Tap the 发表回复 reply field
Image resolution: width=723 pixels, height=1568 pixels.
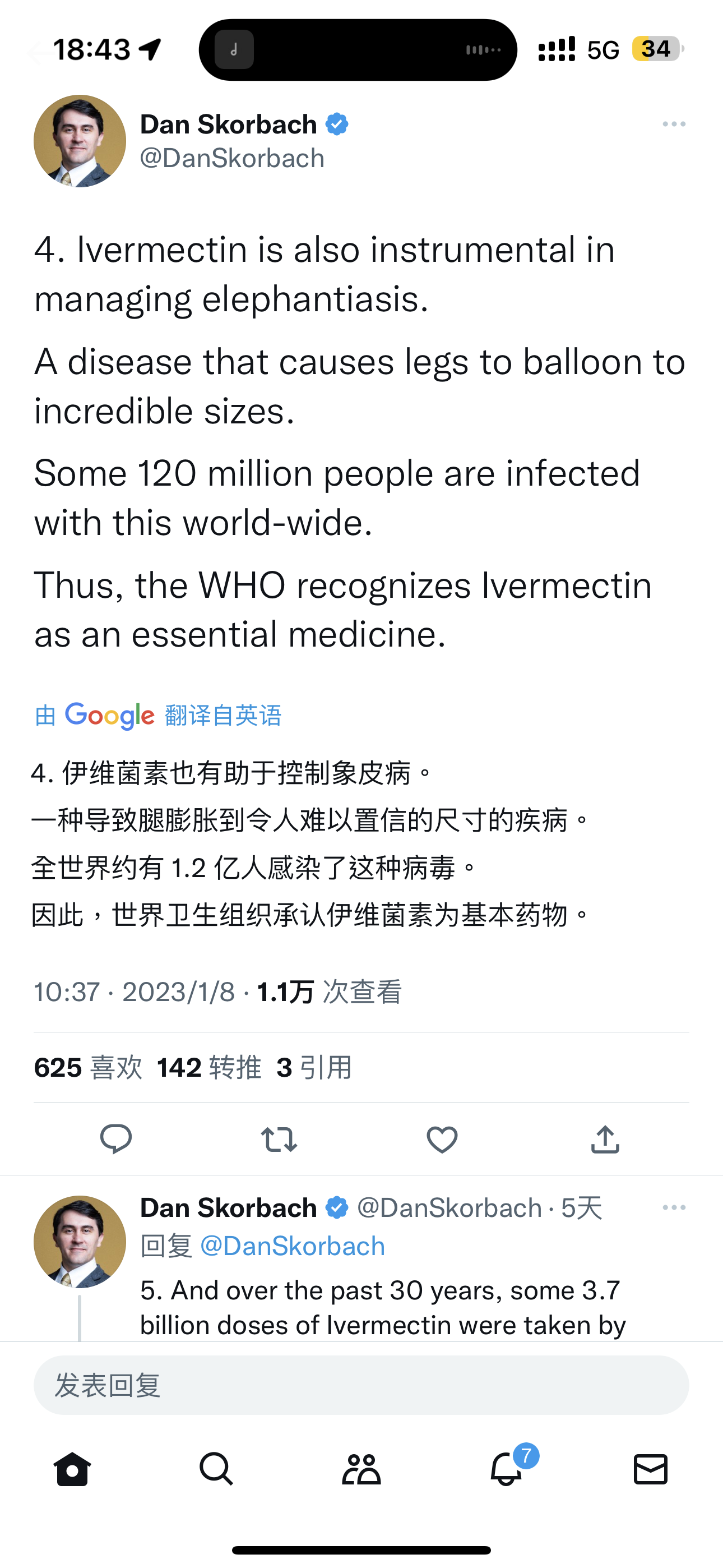point(361,1385)
